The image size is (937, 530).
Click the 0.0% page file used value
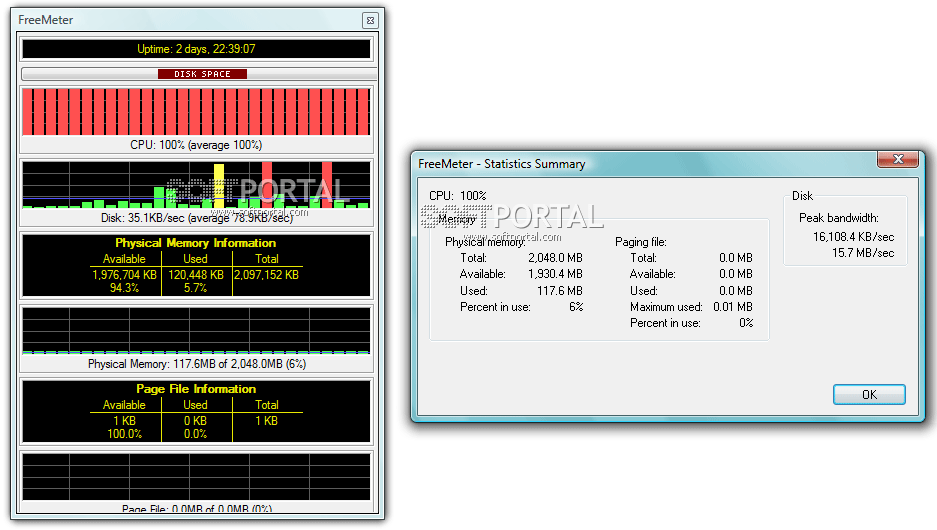(x=195, y=434)
